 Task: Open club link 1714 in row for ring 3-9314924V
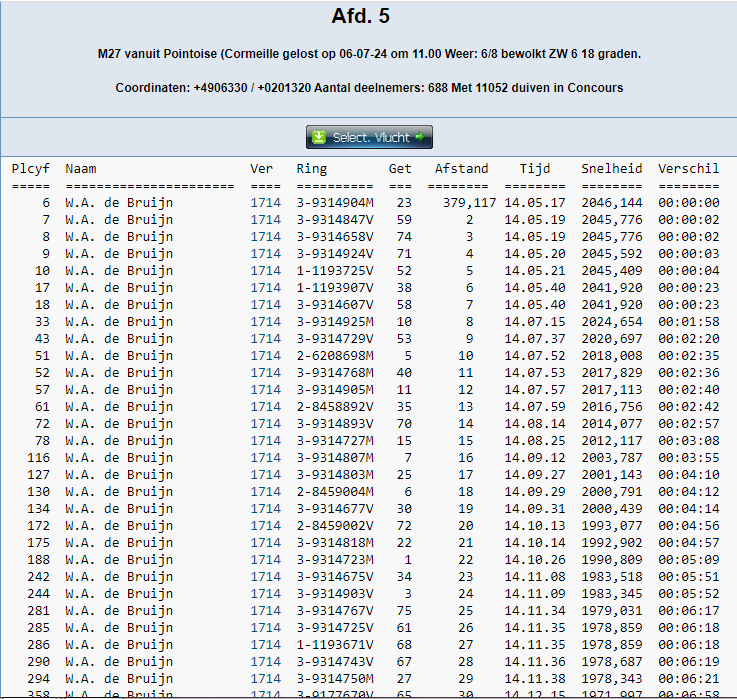tap(266, 253)
